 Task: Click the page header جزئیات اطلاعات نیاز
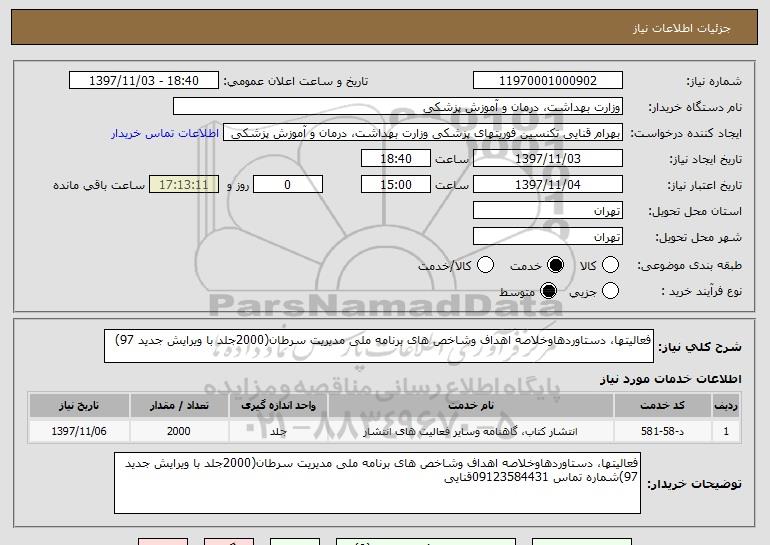click(682, 28)
